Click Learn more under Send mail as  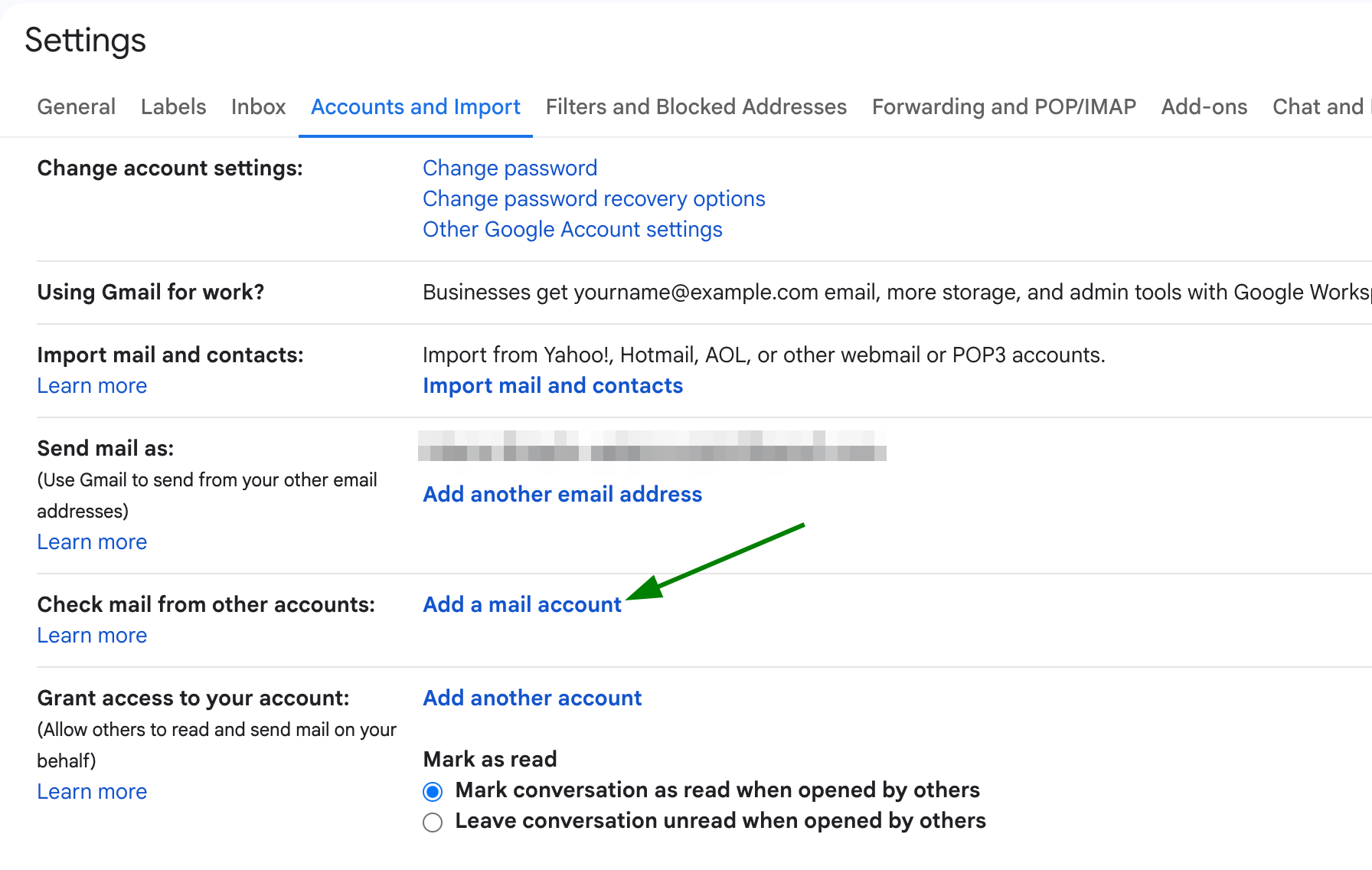[92, 541]
